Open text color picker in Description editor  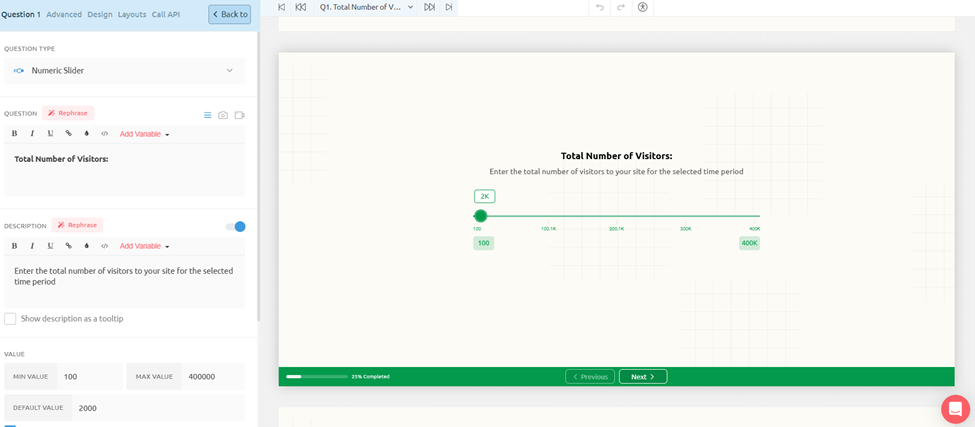[87, 246]
